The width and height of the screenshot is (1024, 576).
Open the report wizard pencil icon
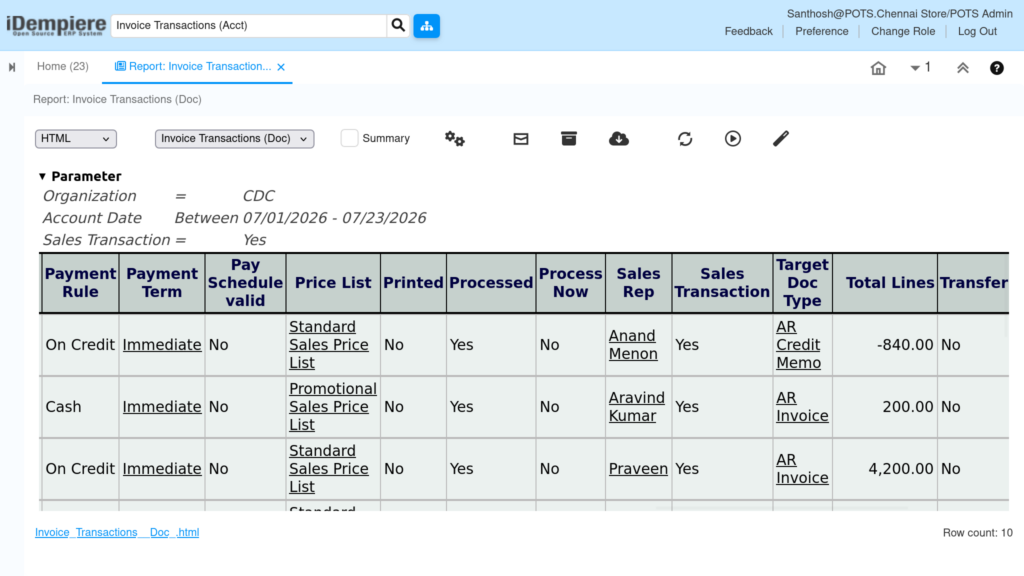coord(780,138)
